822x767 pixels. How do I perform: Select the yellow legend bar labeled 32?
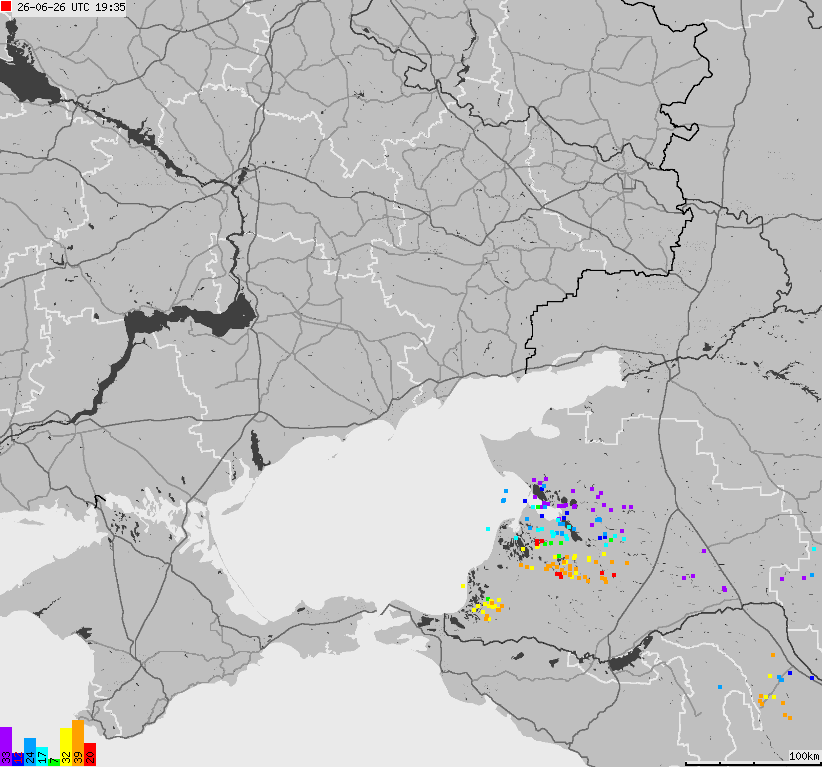click(x=66, y=747)
